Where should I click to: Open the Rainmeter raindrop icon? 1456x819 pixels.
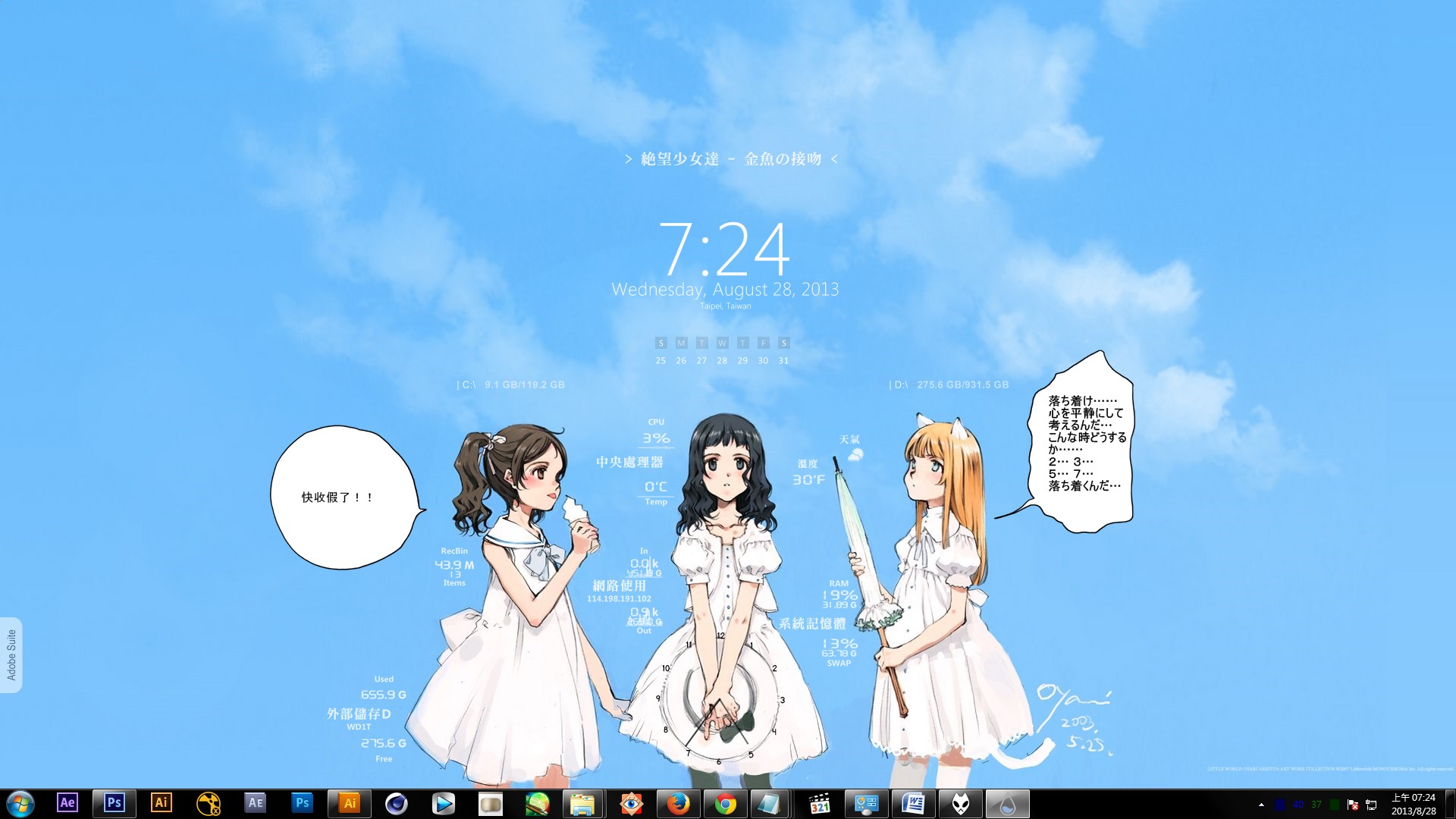tap(1007, 804)
